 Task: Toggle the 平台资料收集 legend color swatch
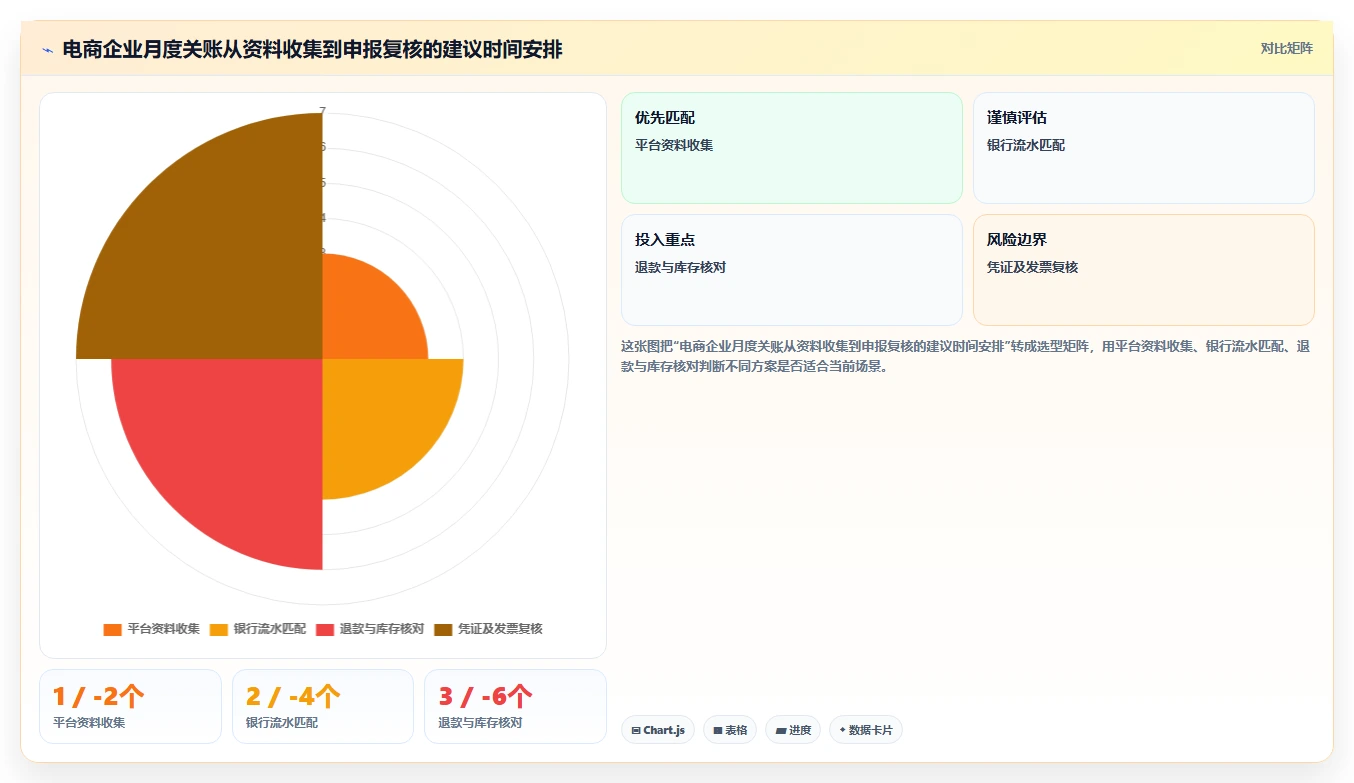coord(112,629)
